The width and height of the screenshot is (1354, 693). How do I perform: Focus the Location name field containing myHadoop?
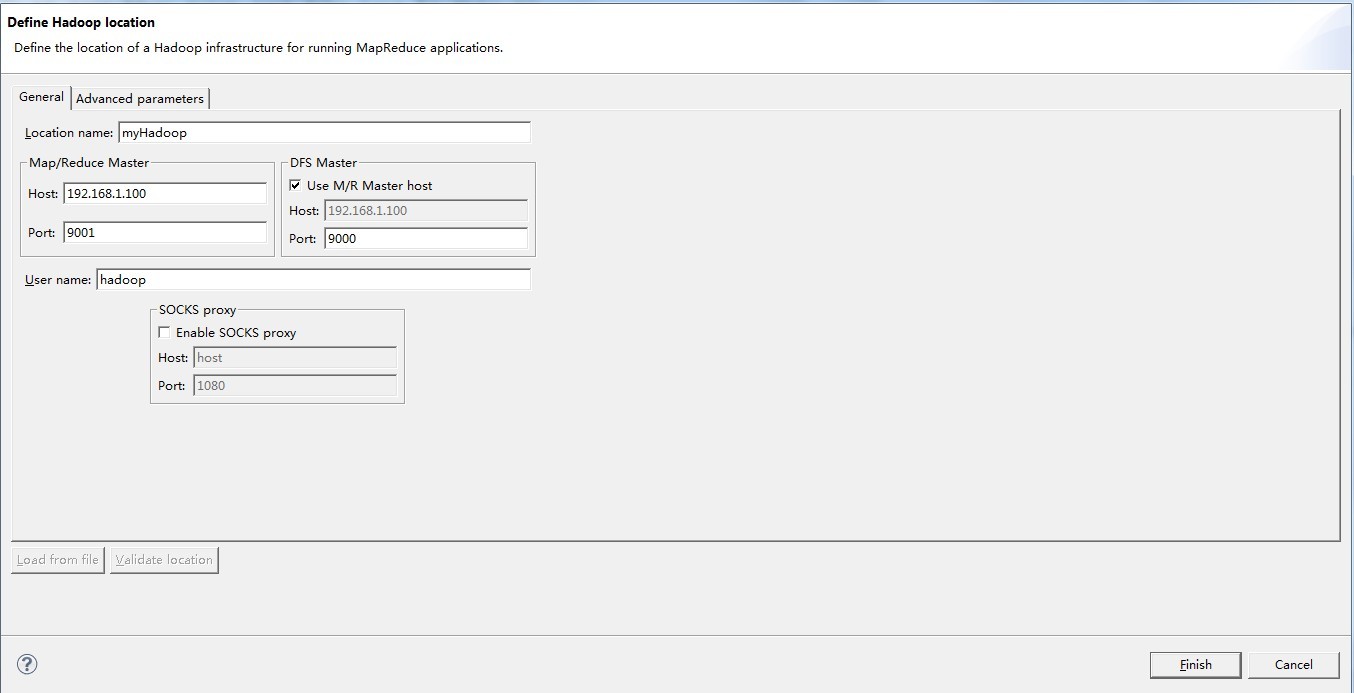coord(324,132)
